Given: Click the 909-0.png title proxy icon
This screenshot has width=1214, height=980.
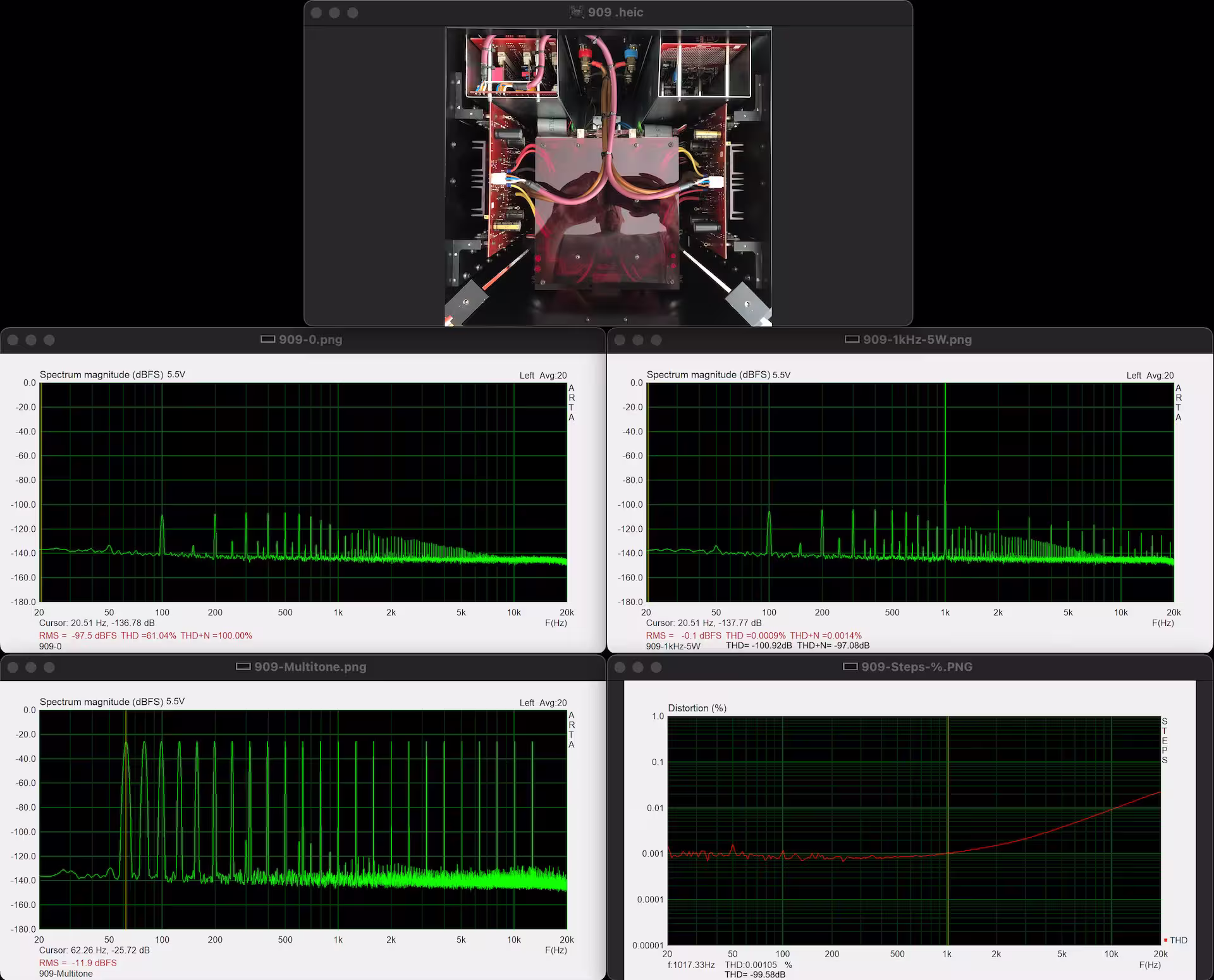Looking at the screenshot, I should click(x=267, y=340).
